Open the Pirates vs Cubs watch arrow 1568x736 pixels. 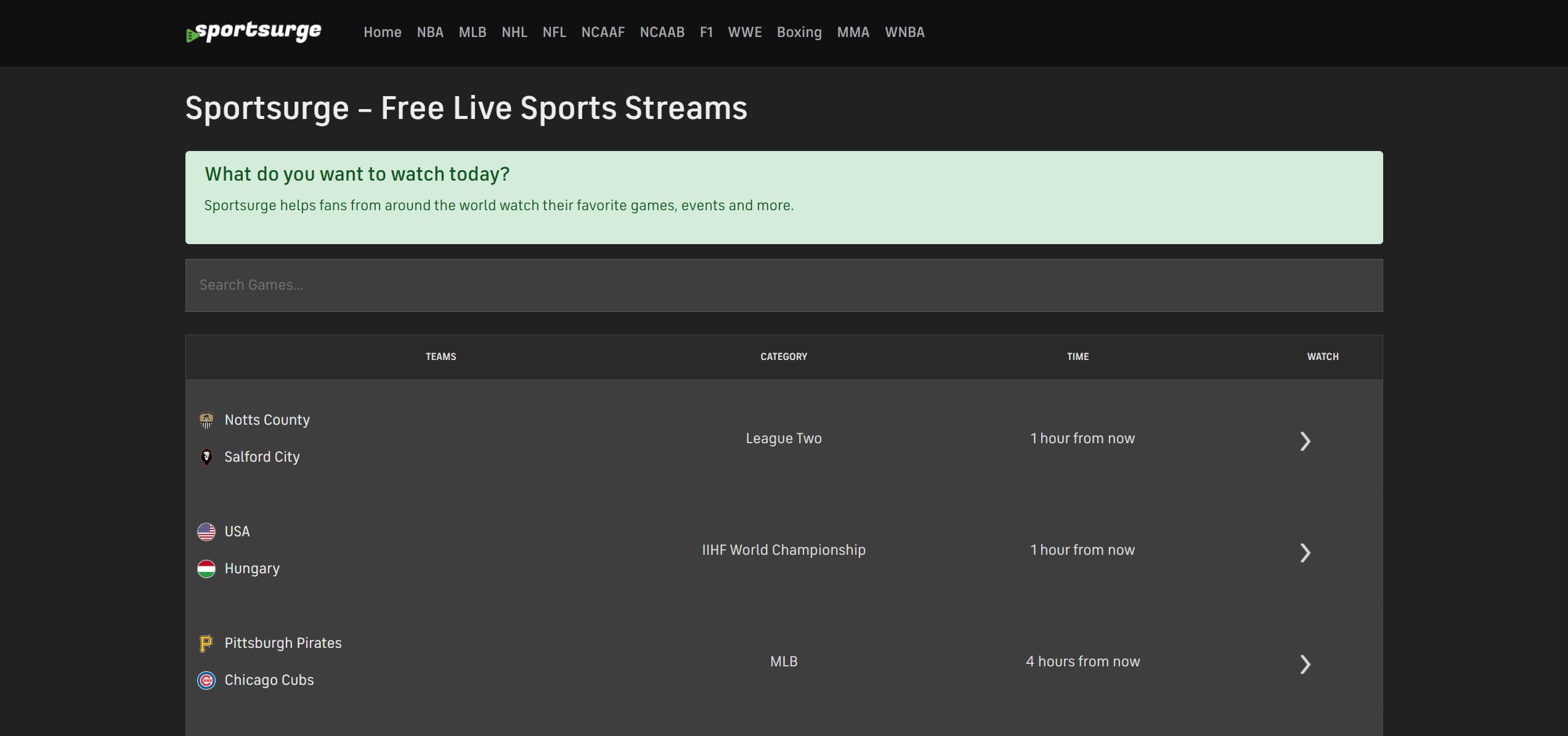[x=1305, y=664]
